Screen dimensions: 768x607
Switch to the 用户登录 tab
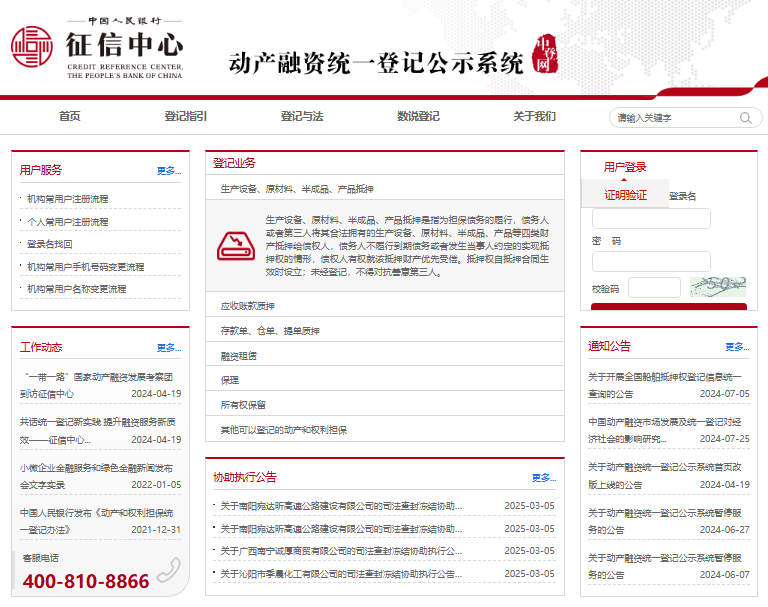pyautogui.click(x=624, y=168)
